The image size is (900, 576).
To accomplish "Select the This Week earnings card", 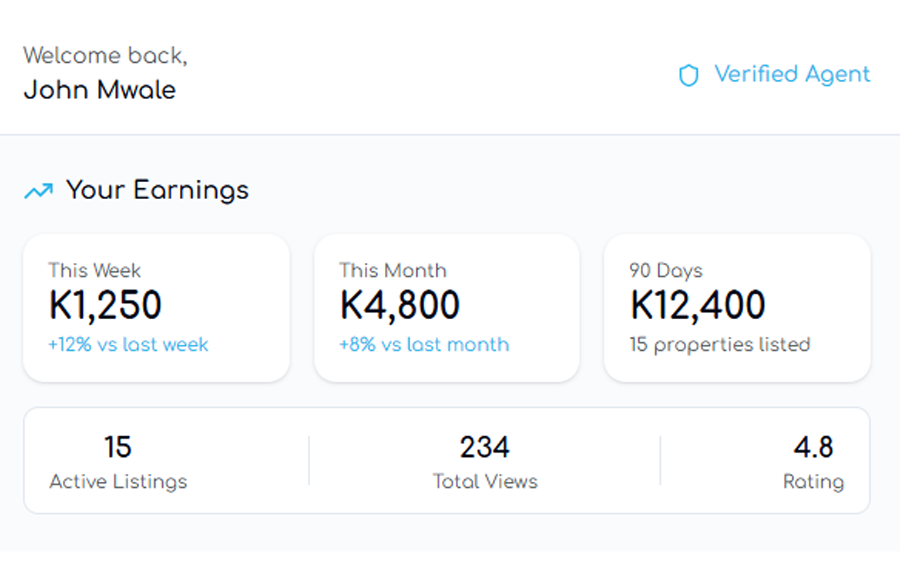I will (156, 308).
